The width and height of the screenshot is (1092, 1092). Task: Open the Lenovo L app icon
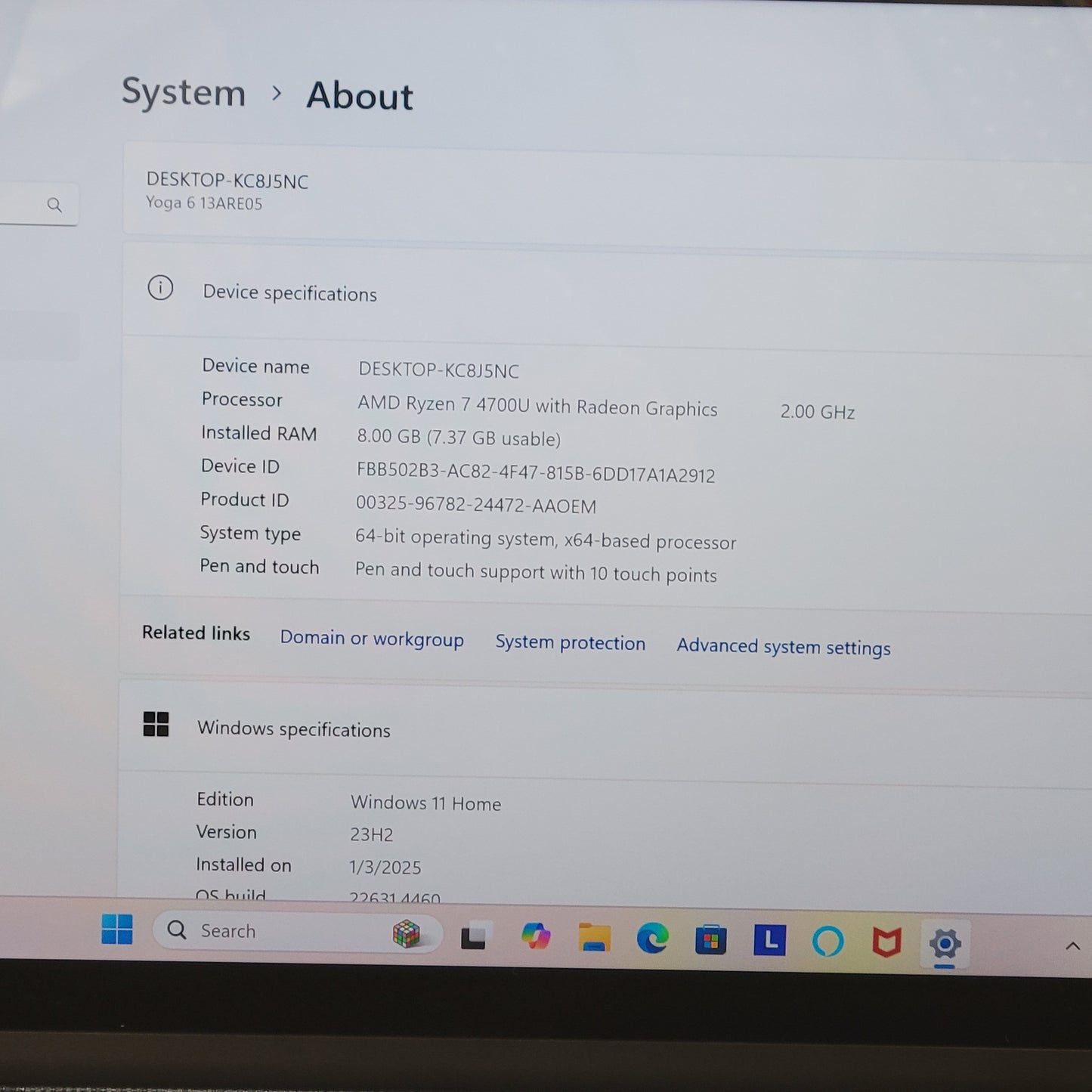pos(769,941)
